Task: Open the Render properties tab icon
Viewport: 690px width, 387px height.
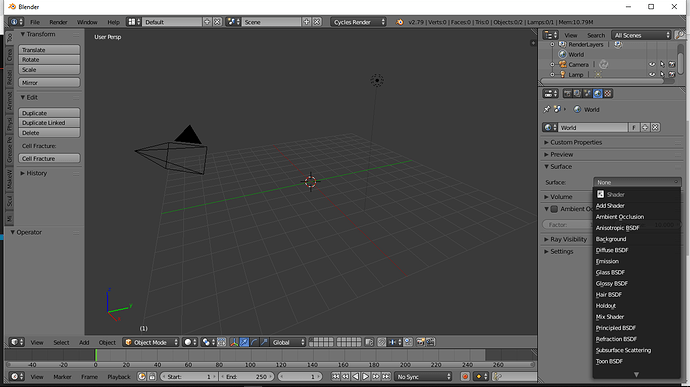Action: 567,94
